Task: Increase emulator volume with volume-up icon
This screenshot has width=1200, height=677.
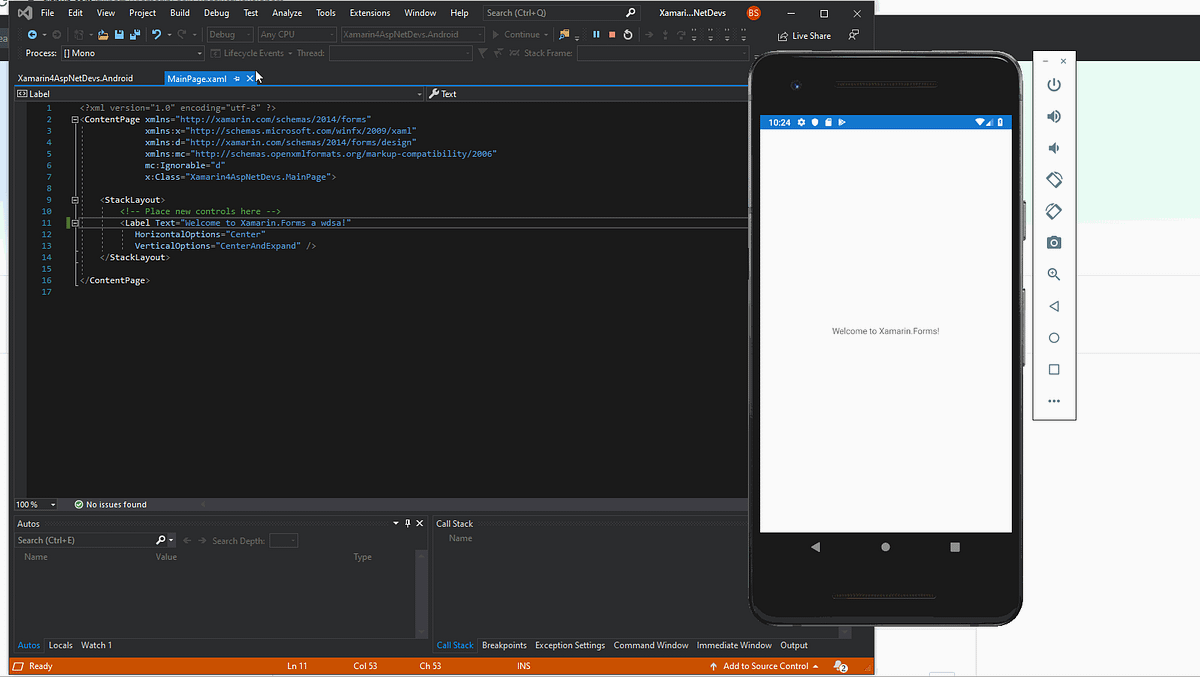Action: pyautogui.click(x=1054, y=115)
